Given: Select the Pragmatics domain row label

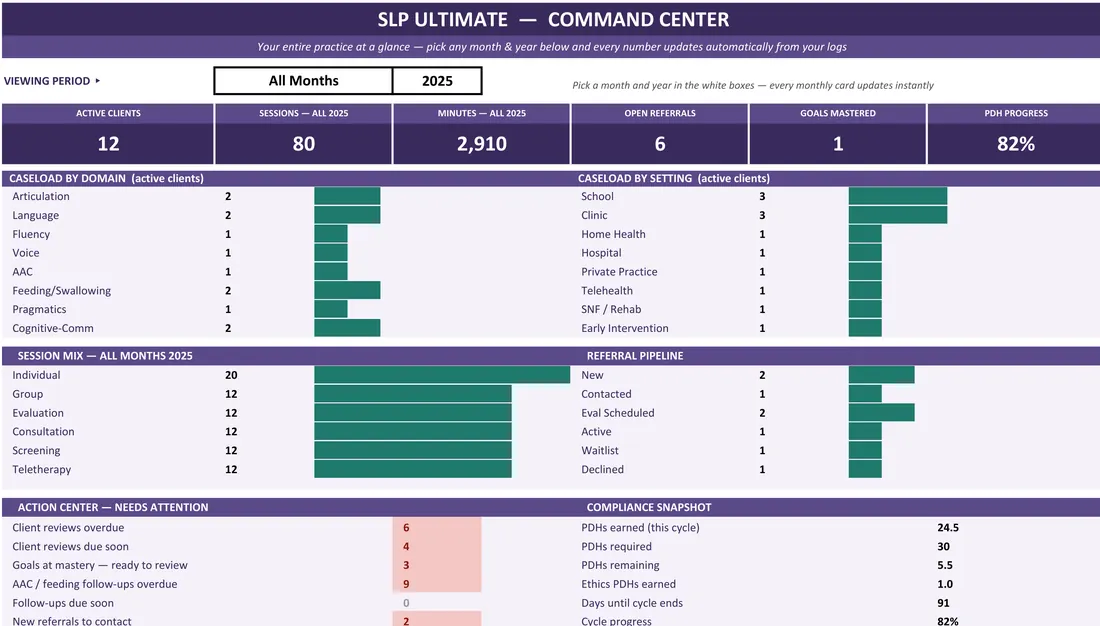Looking at the screenshot, I should [39, 309].
